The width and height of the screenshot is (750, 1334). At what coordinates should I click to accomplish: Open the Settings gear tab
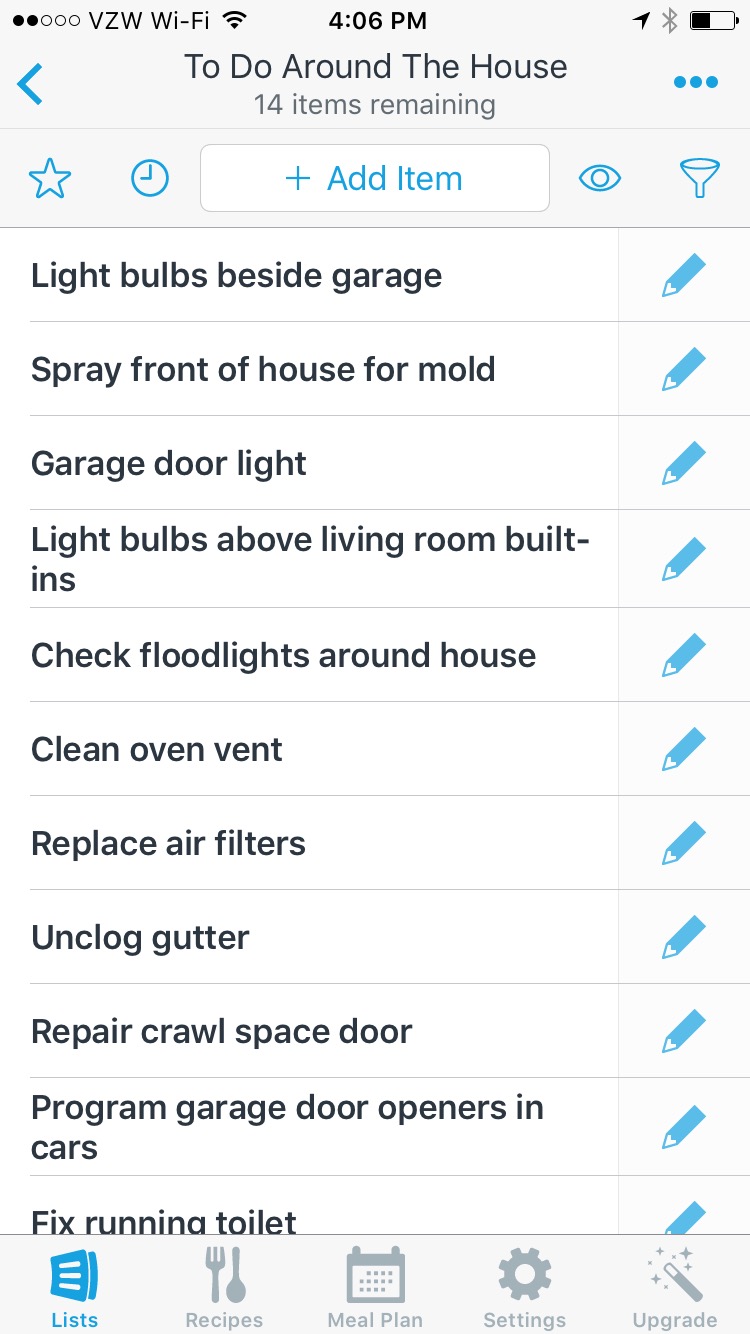coord(524,1288)
